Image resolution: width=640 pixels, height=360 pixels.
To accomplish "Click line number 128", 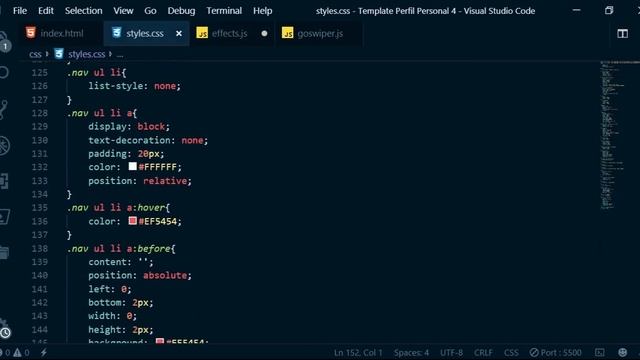I will 40,113.
